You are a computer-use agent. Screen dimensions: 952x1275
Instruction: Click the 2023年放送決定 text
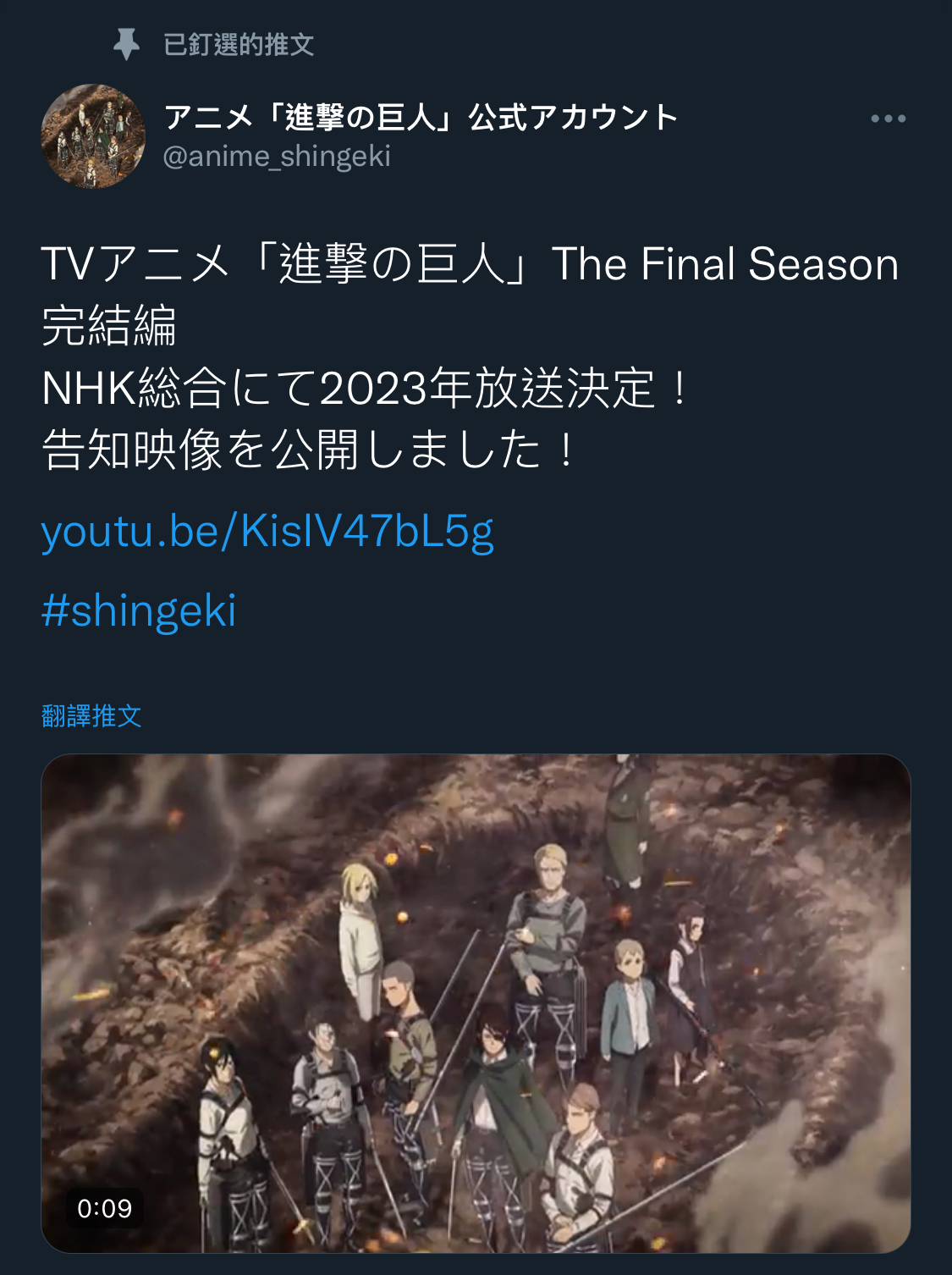click(x=488, y=388)
